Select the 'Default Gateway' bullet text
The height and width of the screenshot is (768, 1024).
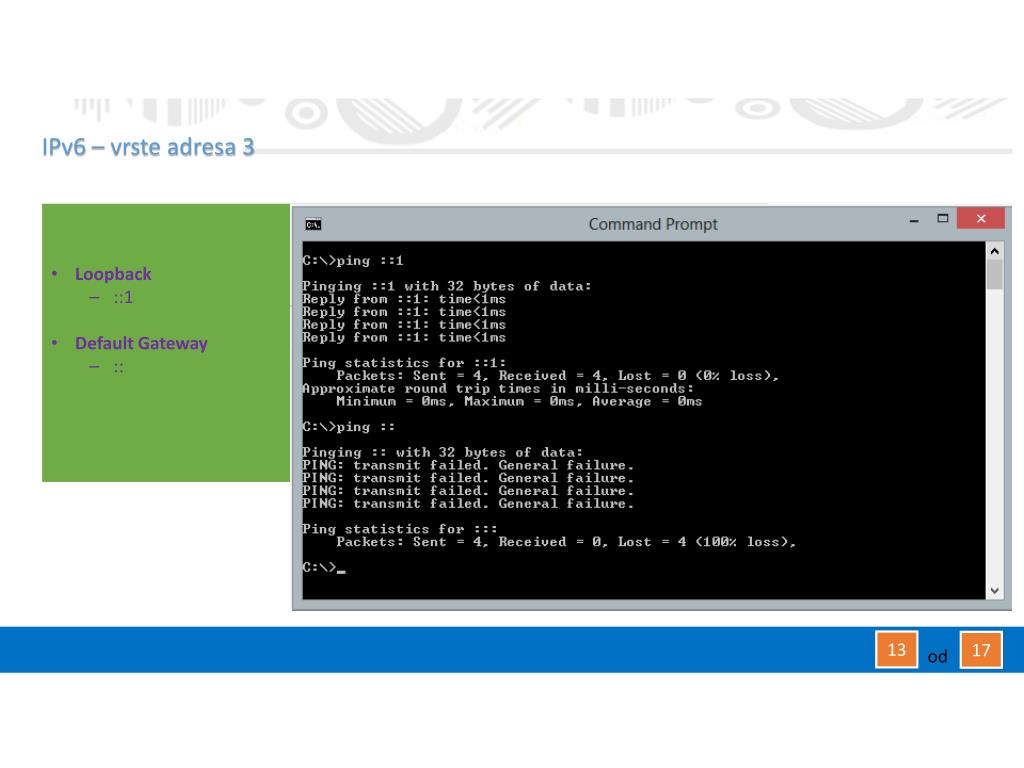141,343
